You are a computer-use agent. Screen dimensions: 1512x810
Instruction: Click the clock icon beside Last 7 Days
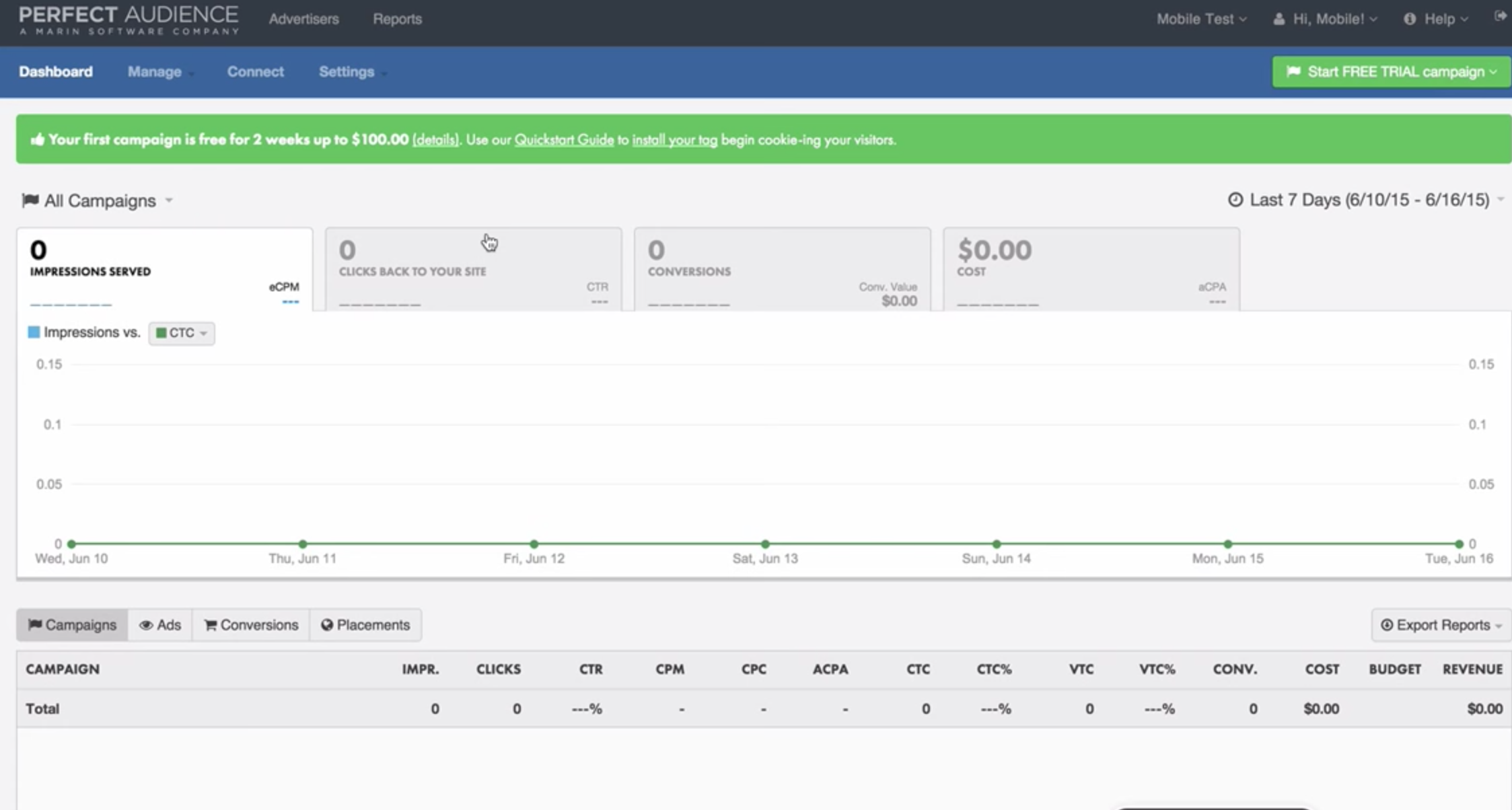coord(1235,200)
